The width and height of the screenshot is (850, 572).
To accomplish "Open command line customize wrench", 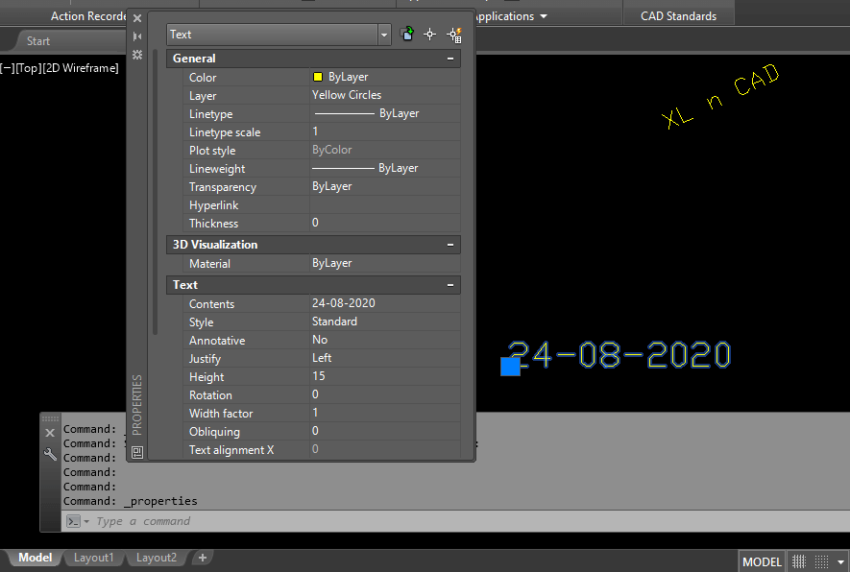I will pyautogui.click(x=50, y=454).
